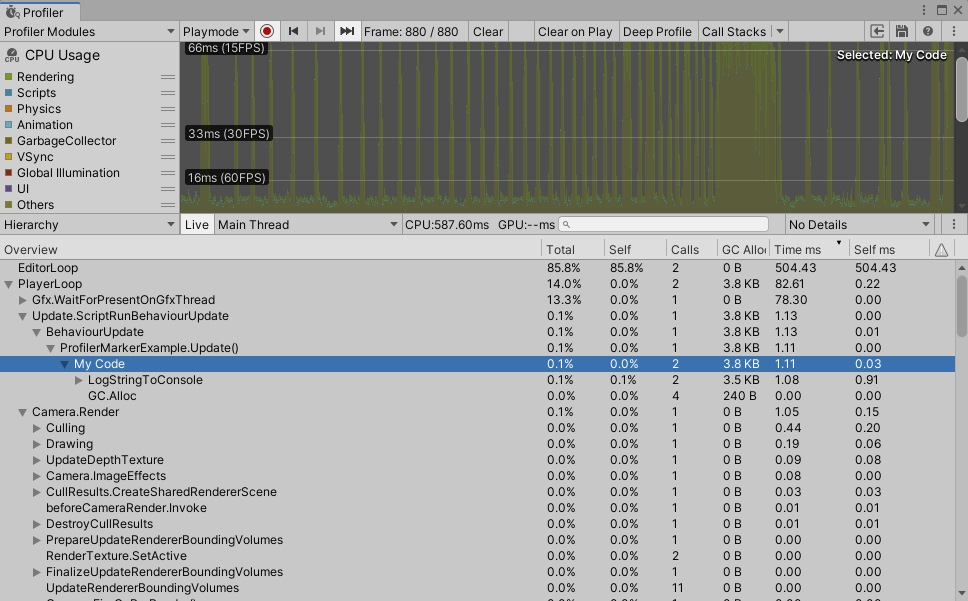Toggle the red record button
This screenshot has width=968, height=601.
click(x=267, y=31)
